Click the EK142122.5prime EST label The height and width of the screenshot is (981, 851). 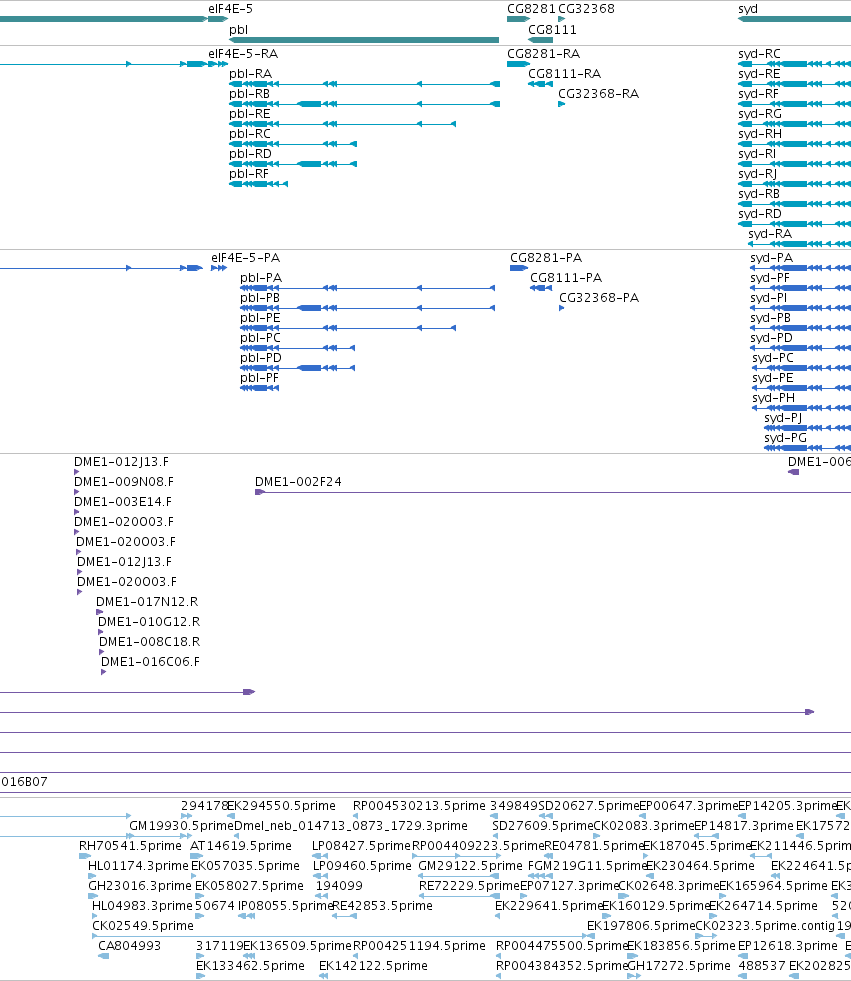tap(374, 966)
